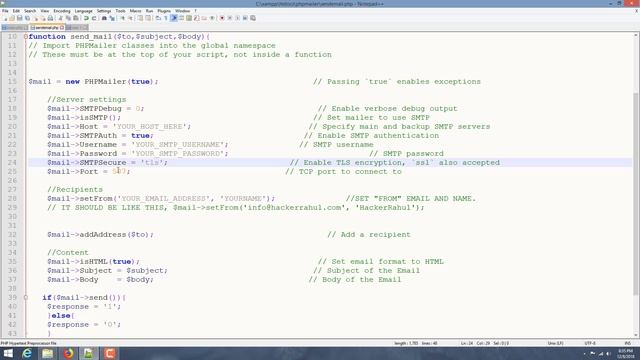Image resolution: width=640 pixels, height=360 pixels.
Task: Click 'YOUR_EMAIL_ADDRESS' string on line 28
Action: tap(163, 198)
